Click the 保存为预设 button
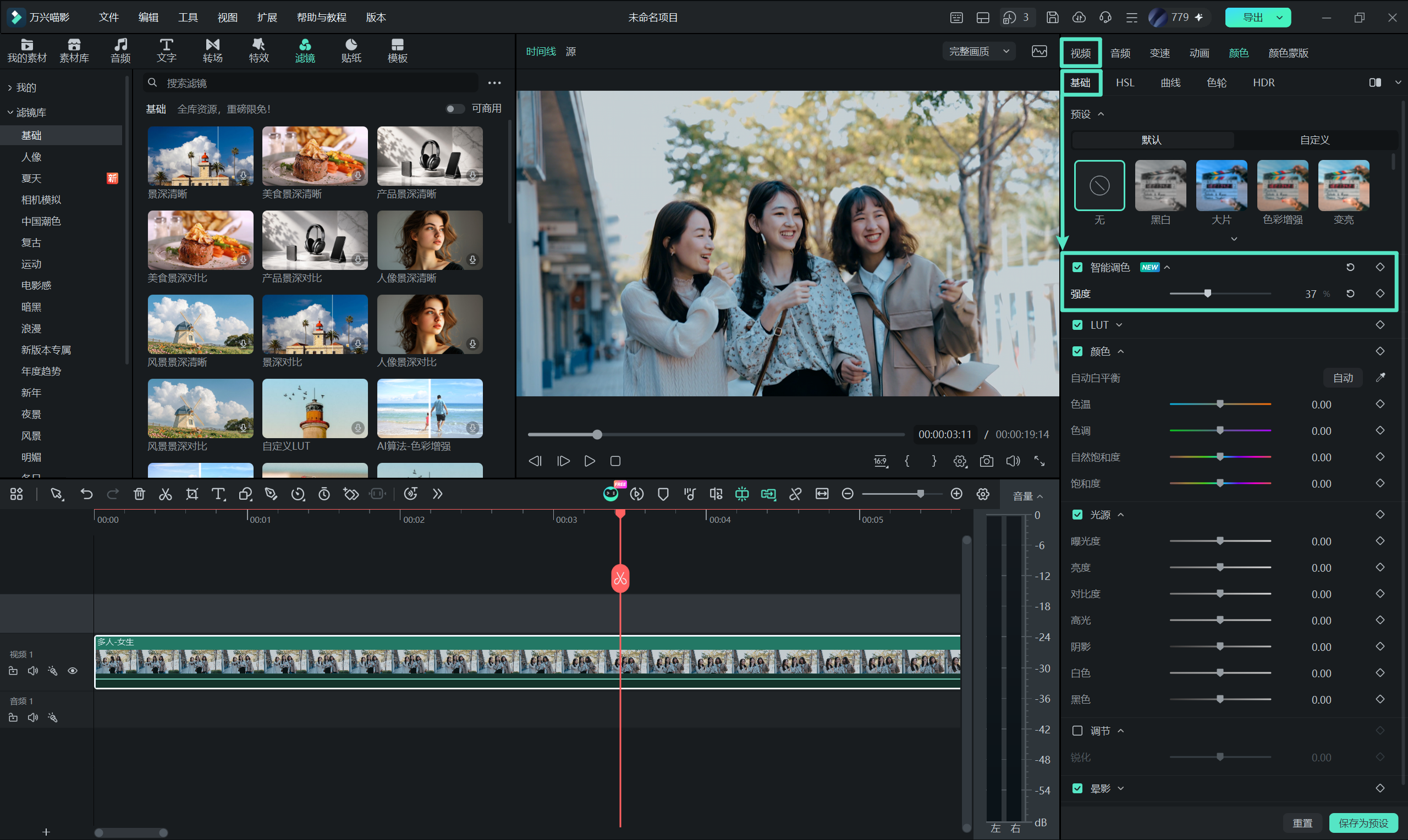 [x=1363, y=823]
